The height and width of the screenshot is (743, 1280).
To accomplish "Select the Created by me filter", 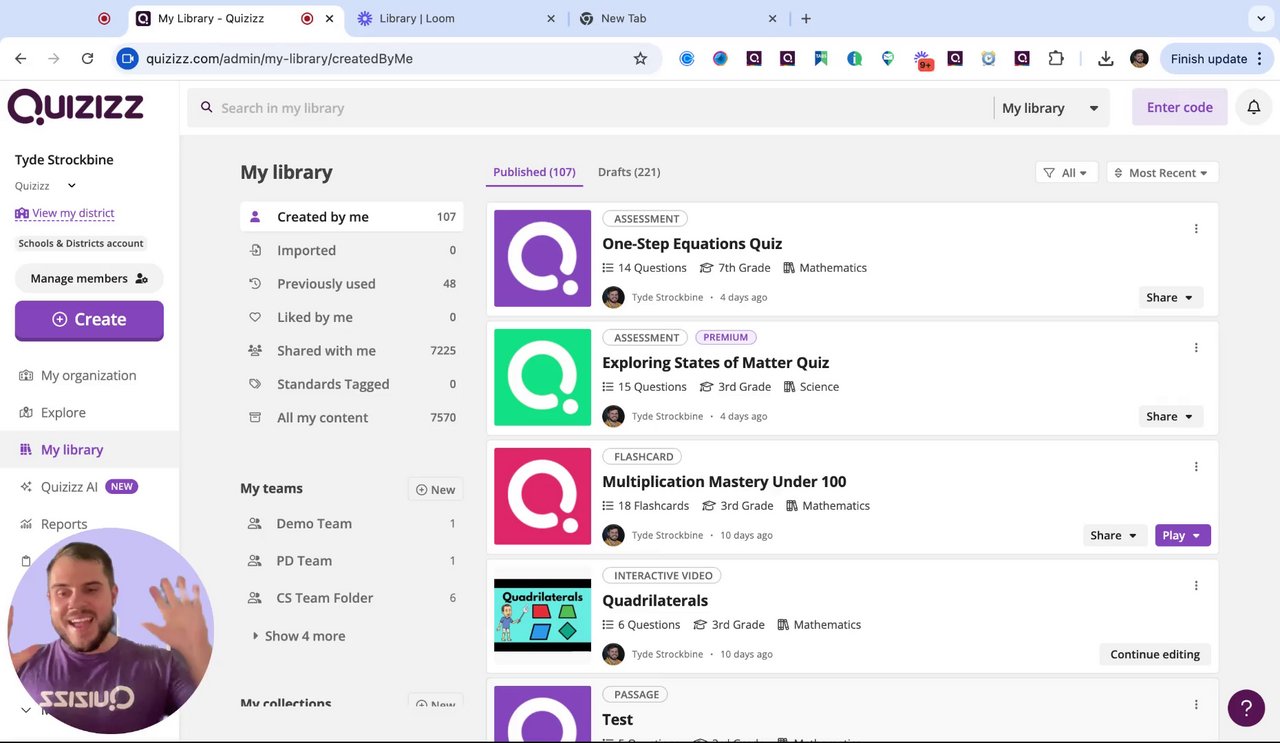I will (x=352, y=217).
